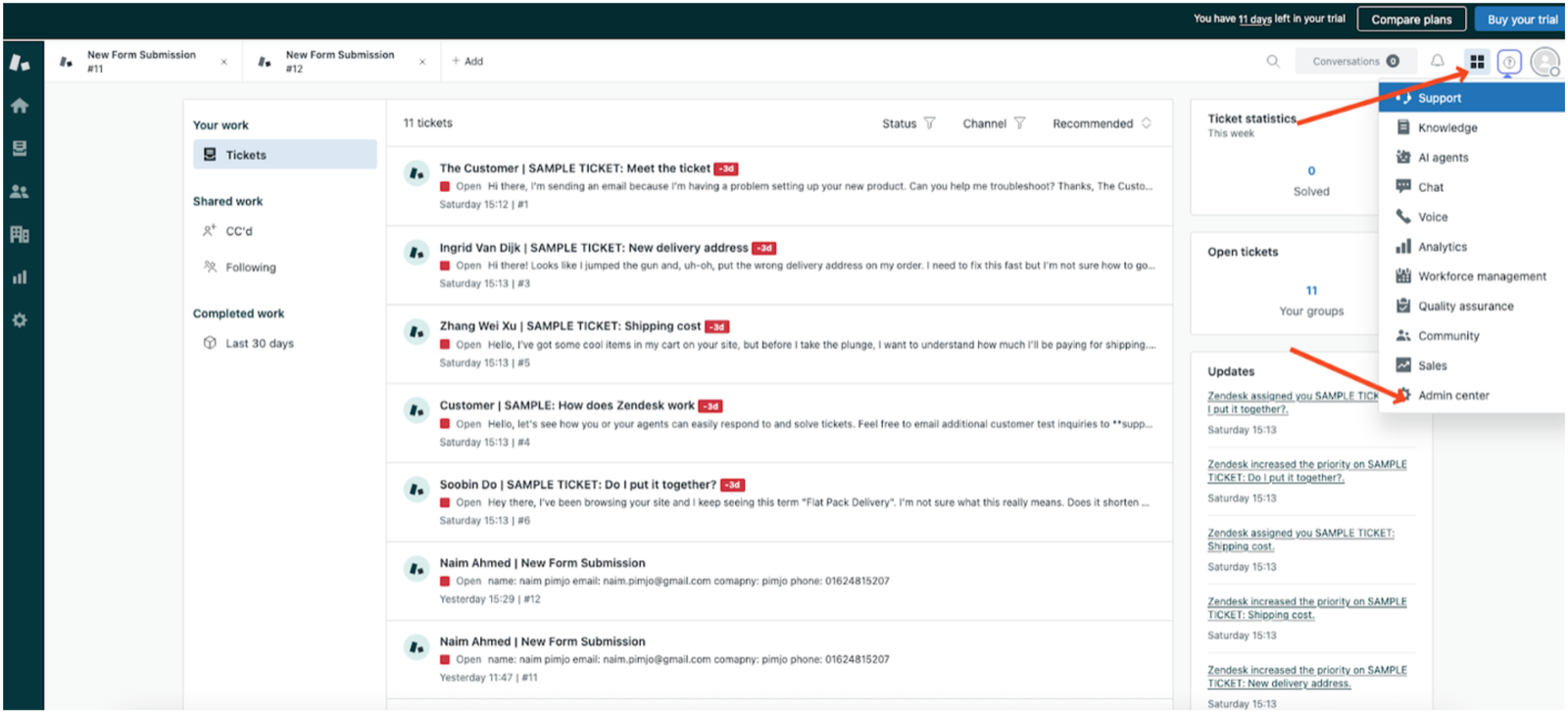Toggle the Zendesk products grid icon
Viewport: 1568px width, 713px height.
point(1477,62)
